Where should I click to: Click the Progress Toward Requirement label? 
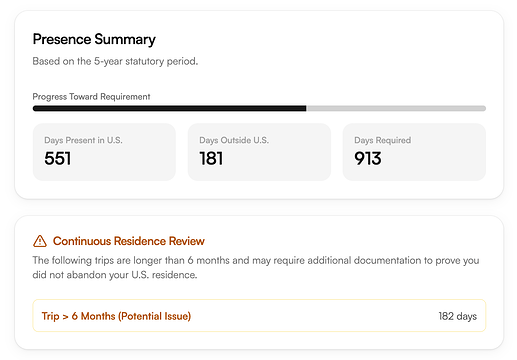point(91,97)
